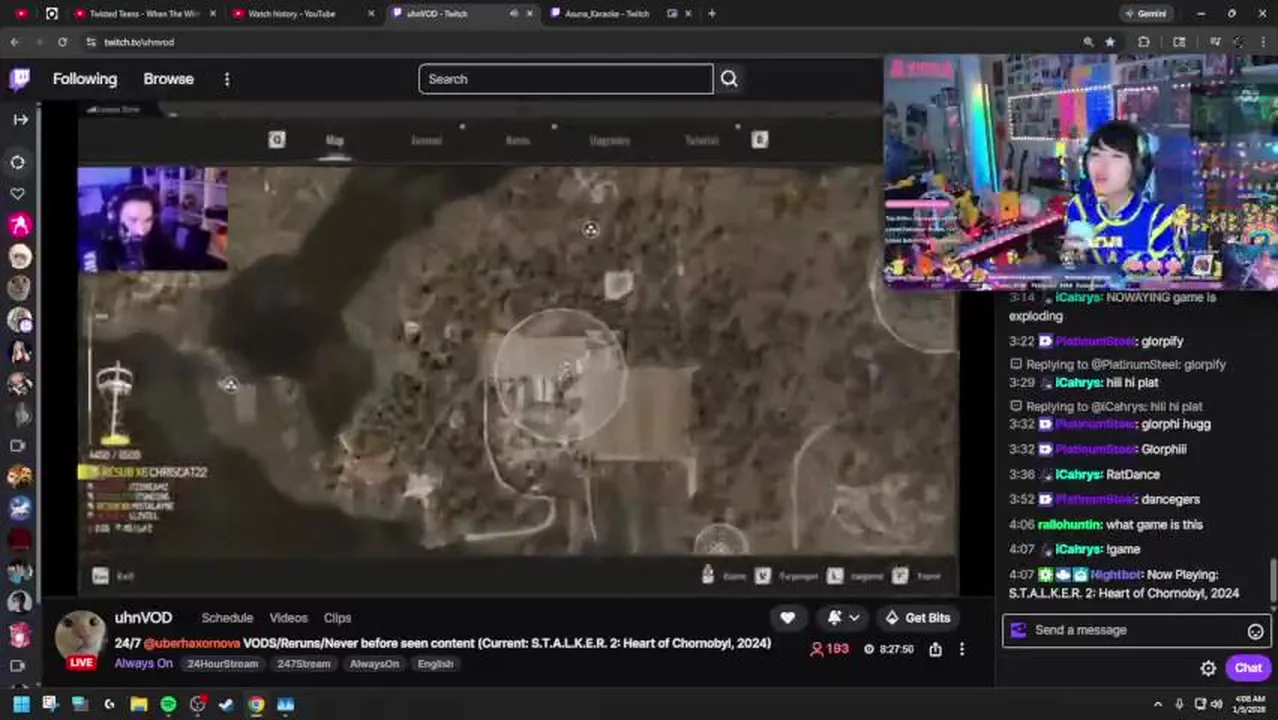The width and height of the screenshot is (1278, 720).
Task: Select the 24HourStream tag
Action: pyautogui.click(x=222, y=664)
